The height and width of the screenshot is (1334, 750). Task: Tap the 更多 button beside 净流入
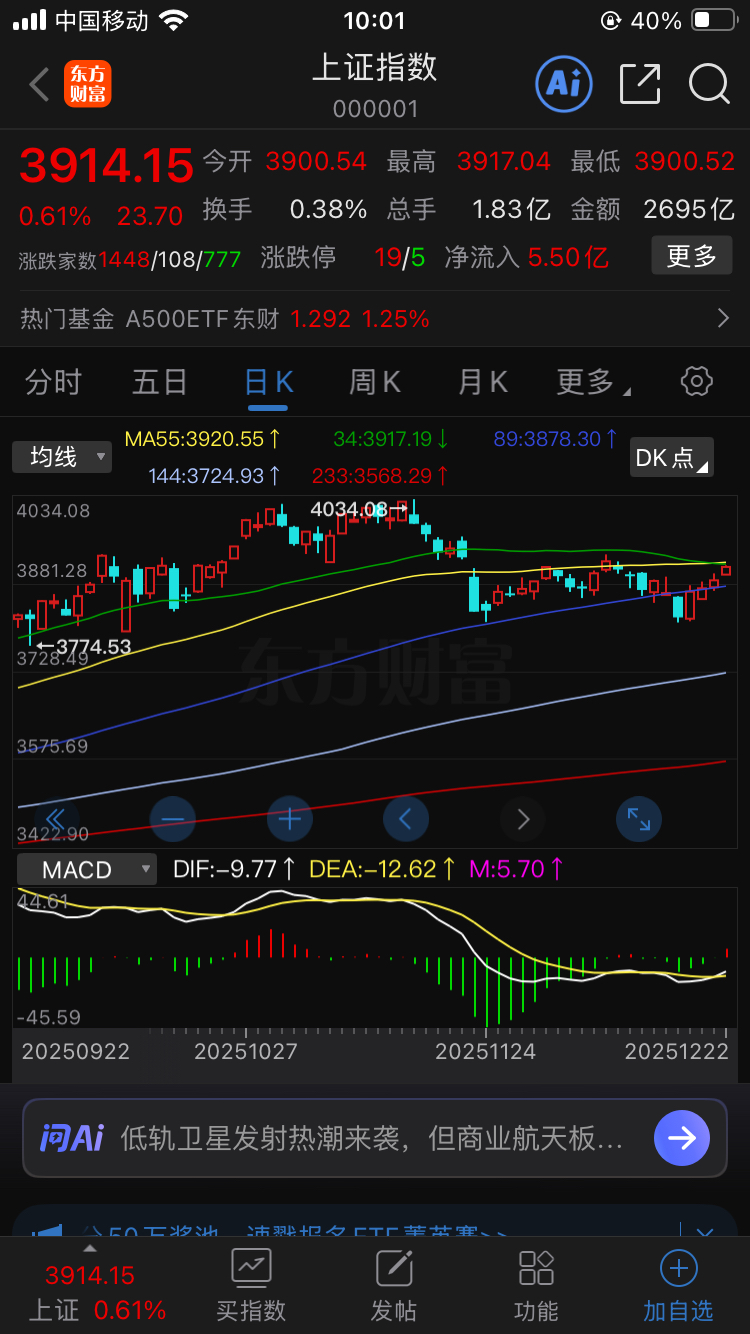point(692,256)
